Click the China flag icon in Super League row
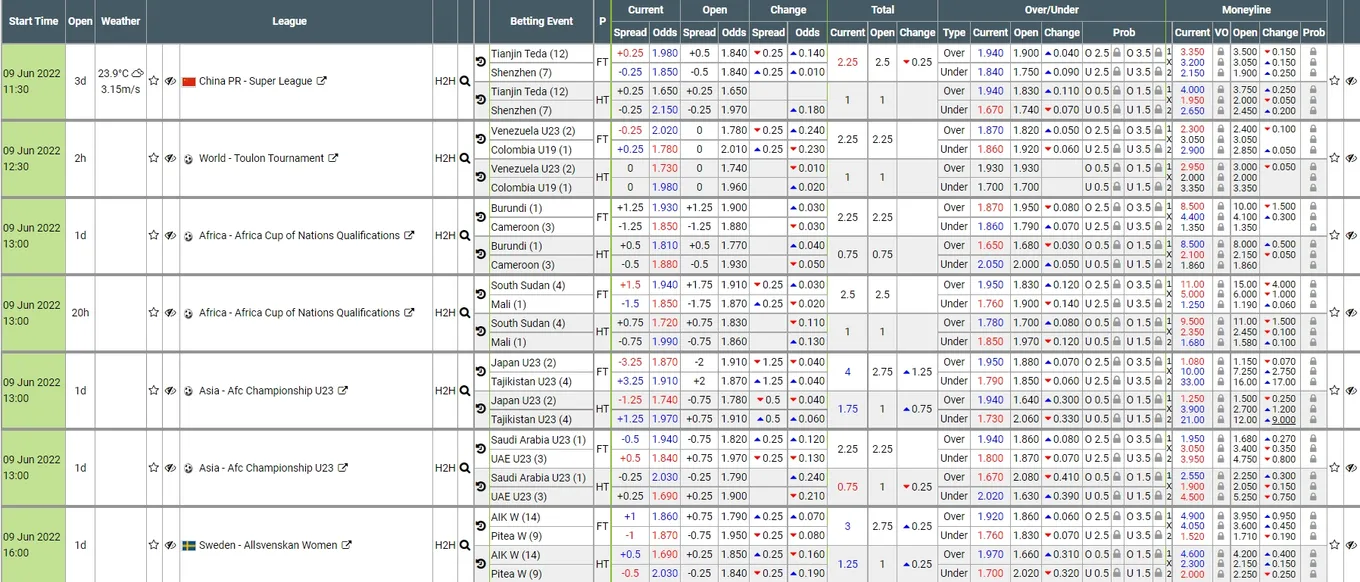1360x582 pixels. coord(188,81)
